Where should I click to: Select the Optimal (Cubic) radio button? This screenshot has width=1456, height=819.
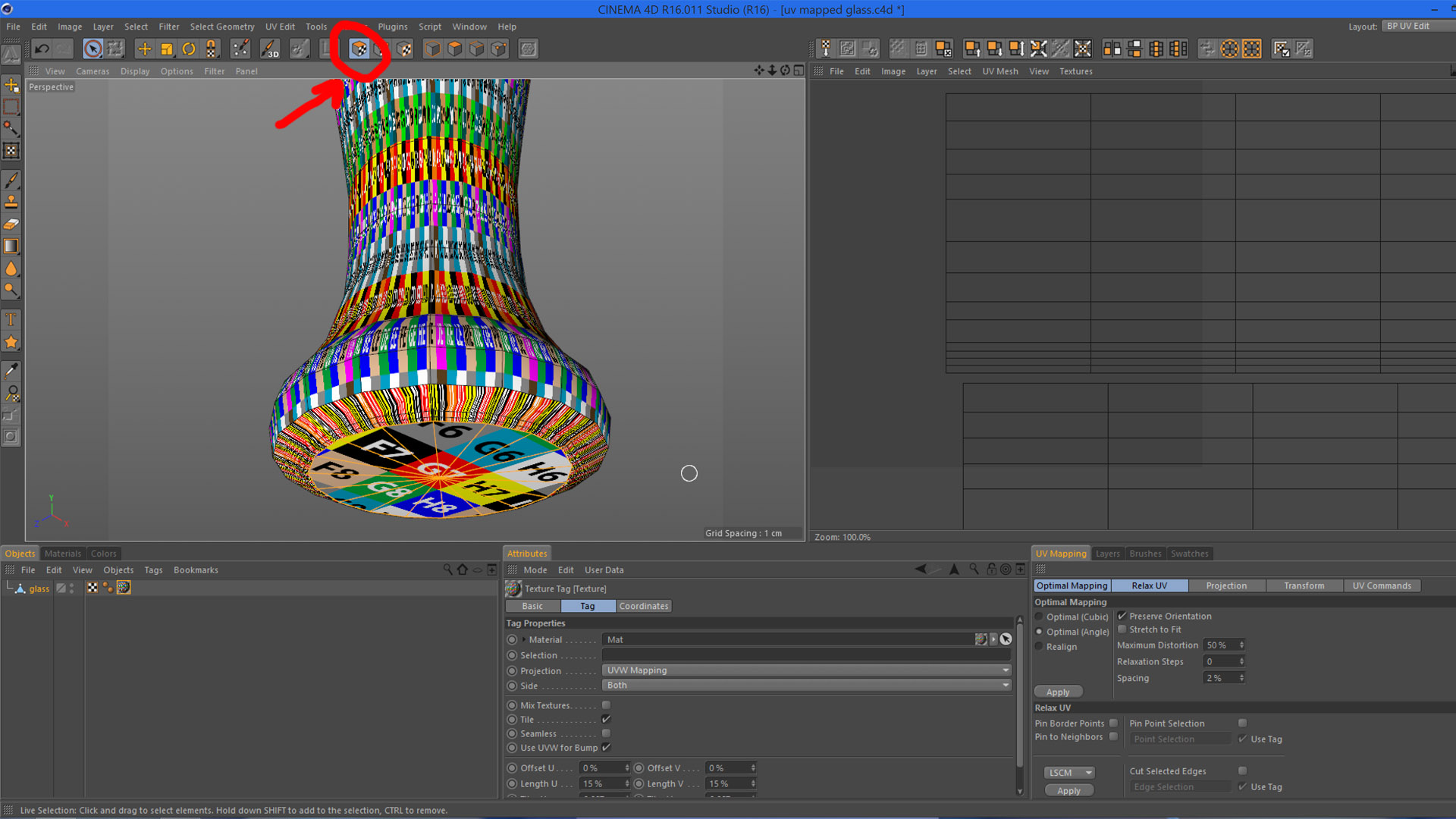tap(1040, 617)
